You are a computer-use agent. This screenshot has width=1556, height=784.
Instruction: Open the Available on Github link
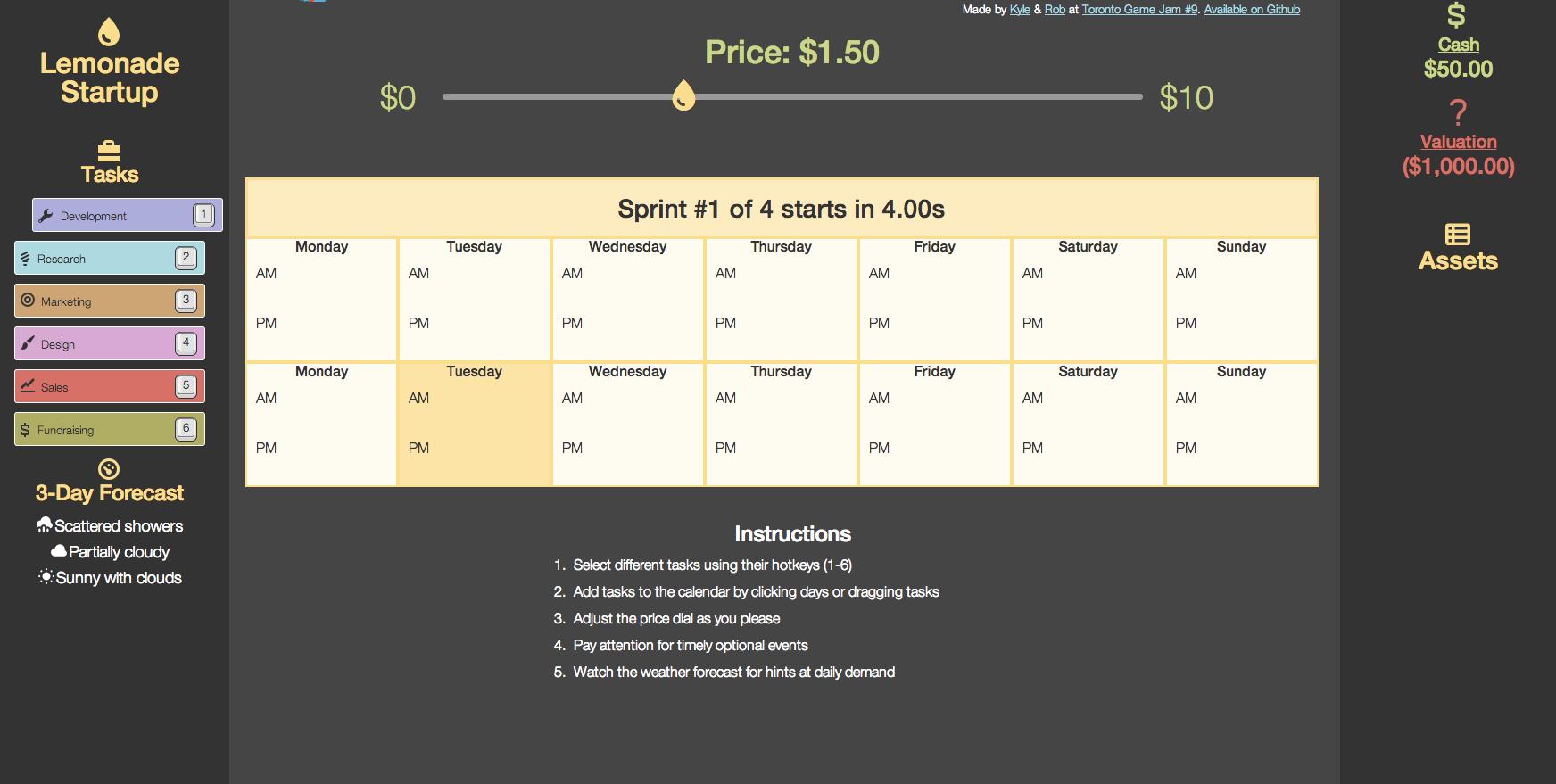coord(1252,10)
